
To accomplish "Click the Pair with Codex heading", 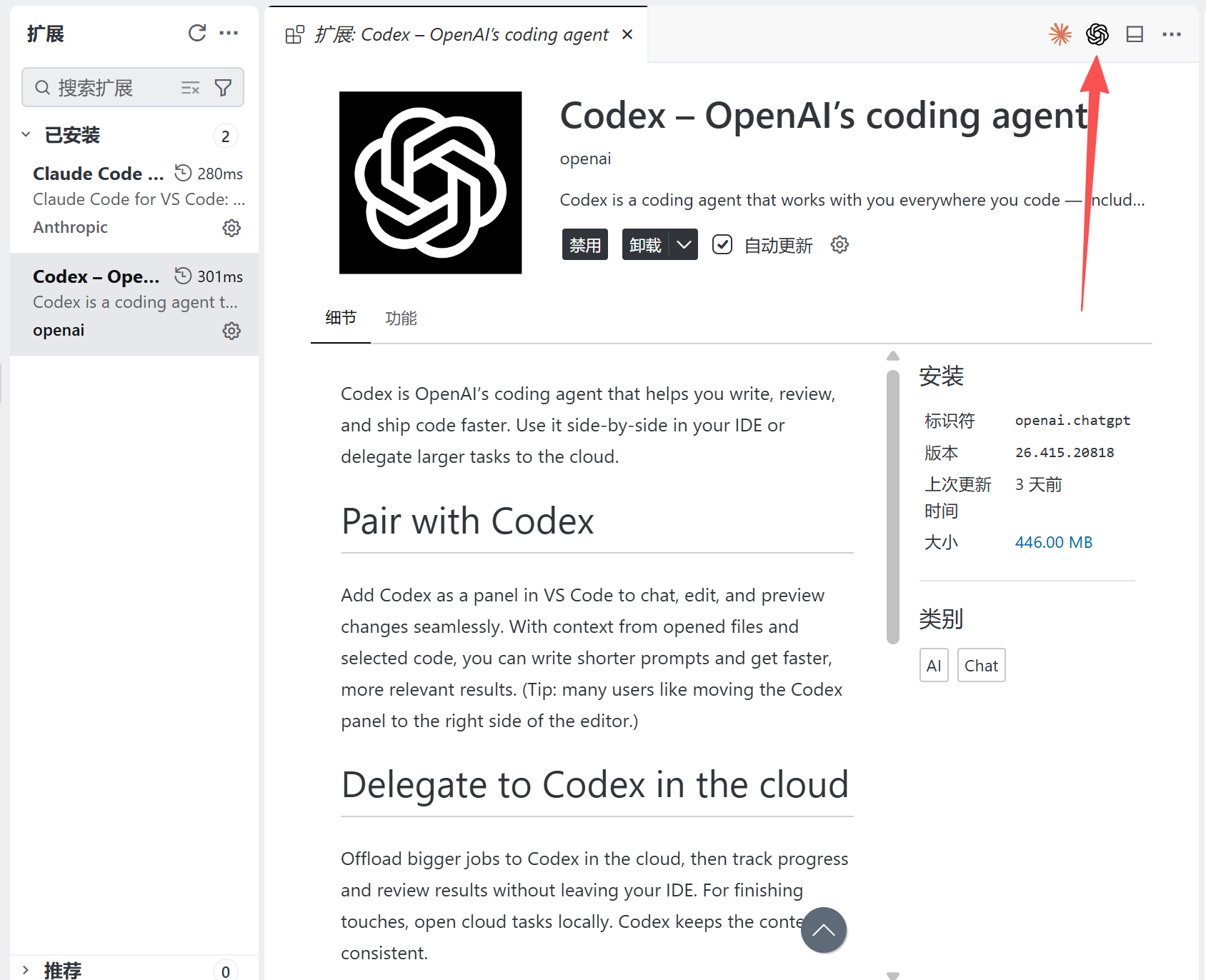I will (467, 521).
